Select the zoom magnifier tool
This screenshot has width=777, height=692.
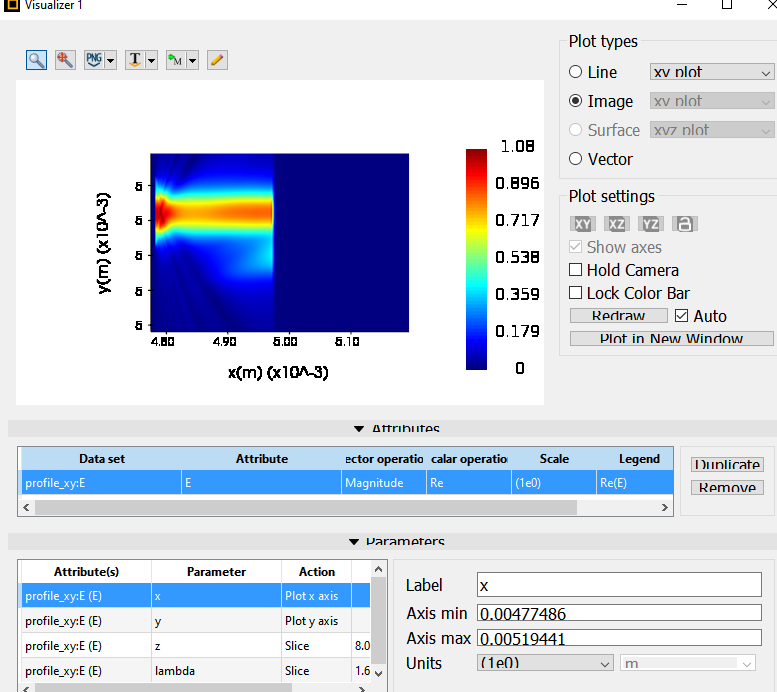(x=36, y=60)
